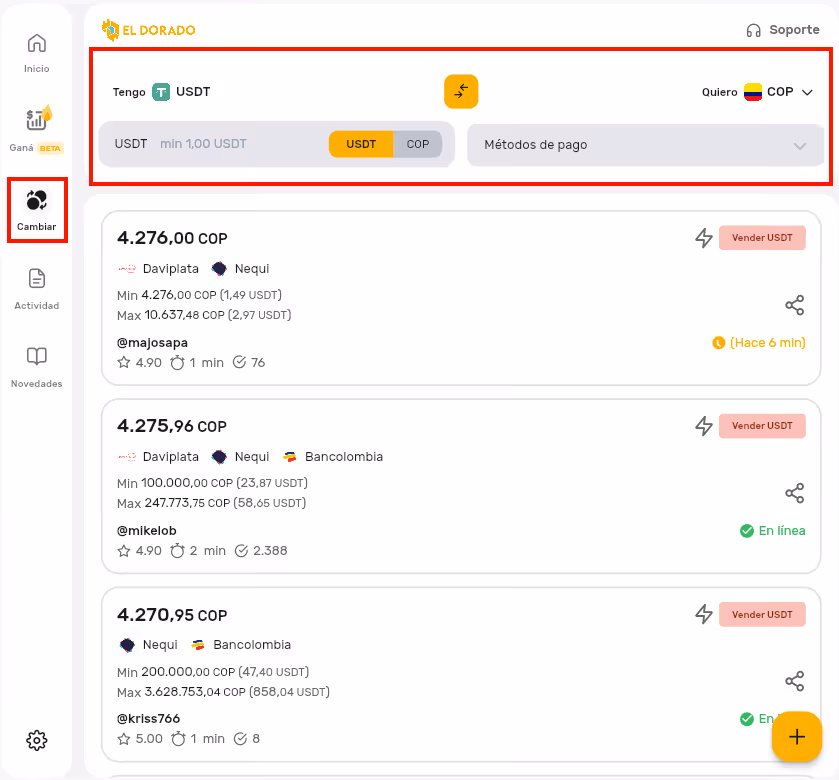Click the Bancolombia icon in @mikelob offer
The width and height of the screenshot is (839, 780).
(x=289, y=457)
